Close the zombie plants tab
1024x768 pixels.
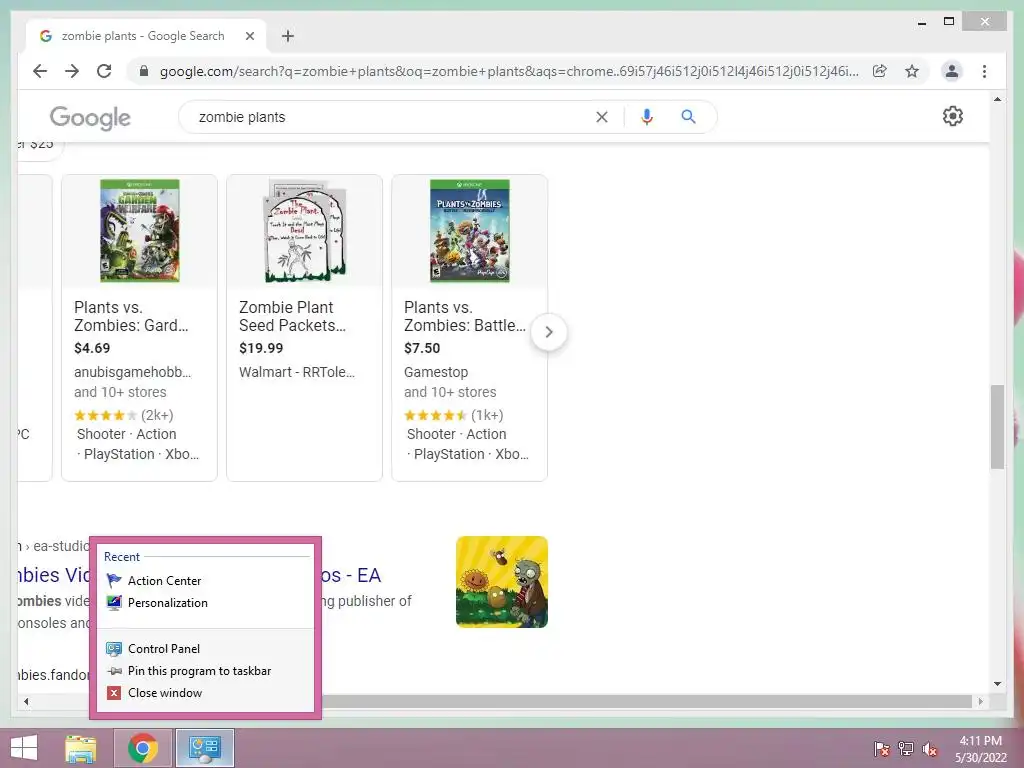point(249,36)
